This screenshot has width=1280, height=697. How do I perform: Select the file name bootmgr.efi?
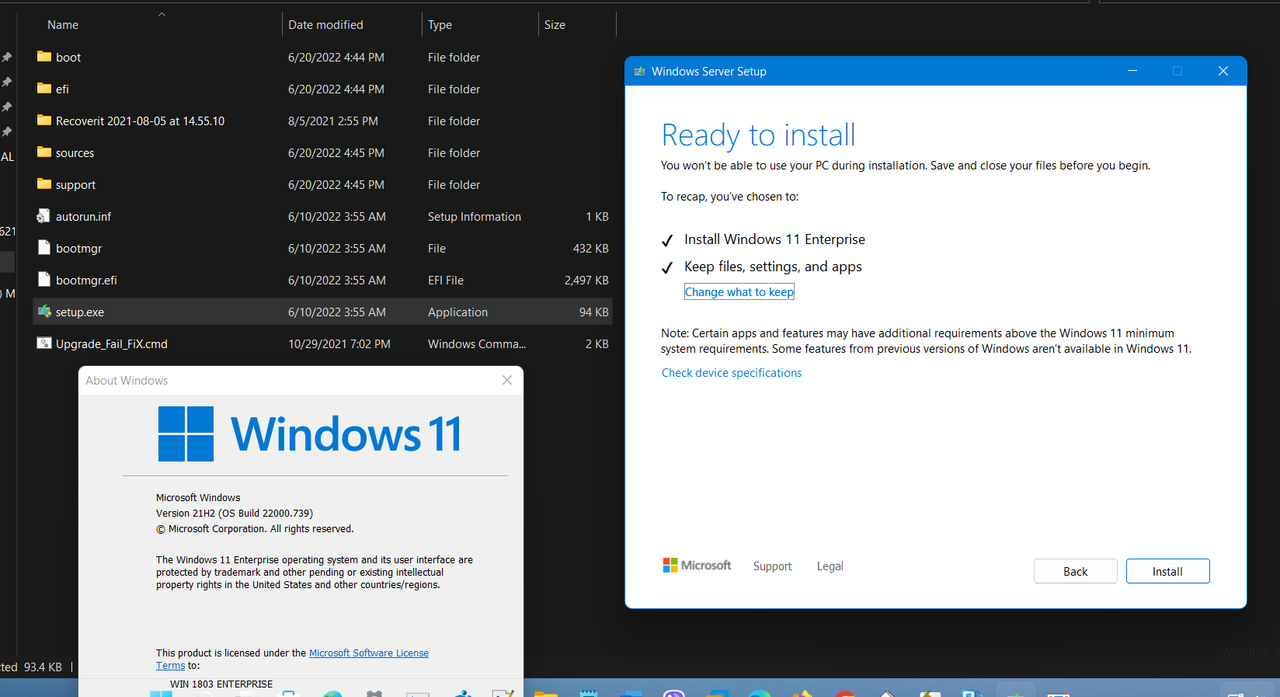pos(86,280)
